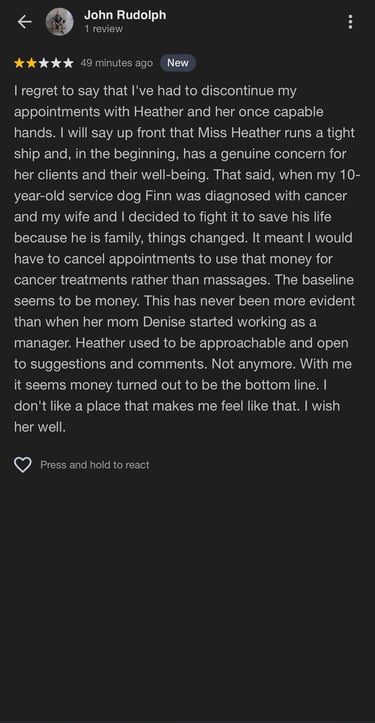This screenshot has height=723, width=375.
Task: Tap the closing review line her well.
Action: point(40,427)
